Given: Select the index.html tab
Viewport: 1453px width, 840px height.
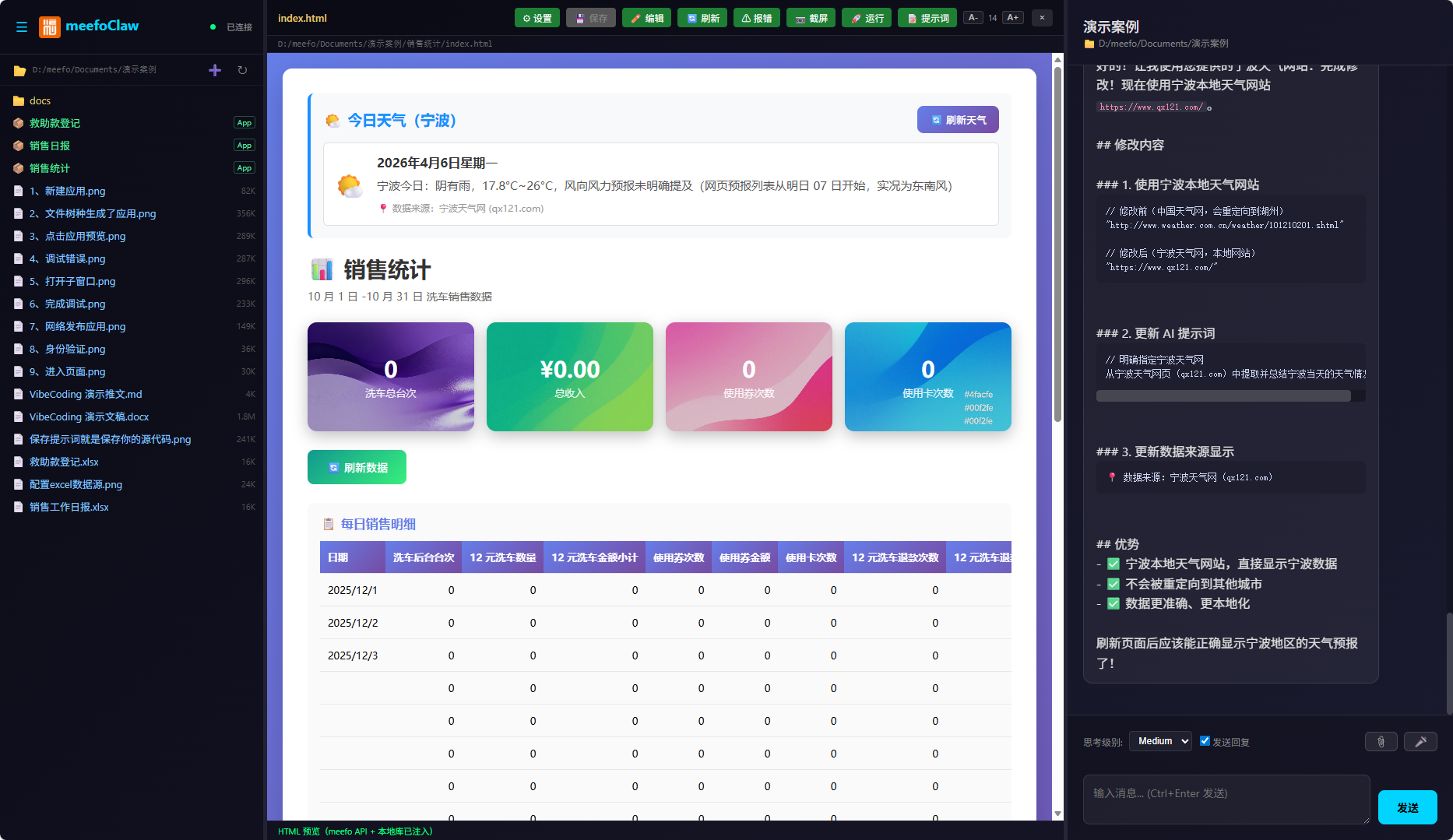Looking at the screenshot, I should click(302, 17).
